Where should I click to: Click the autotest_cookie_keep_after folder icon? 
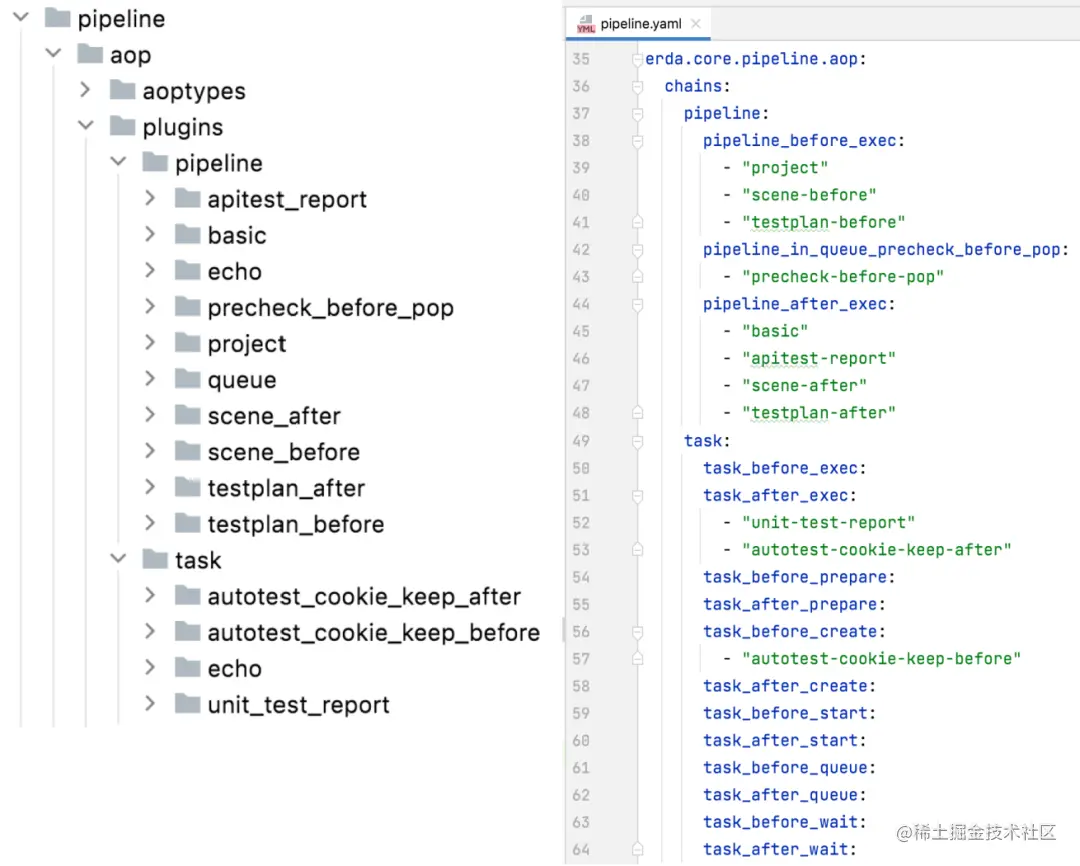tap(187, 595)
